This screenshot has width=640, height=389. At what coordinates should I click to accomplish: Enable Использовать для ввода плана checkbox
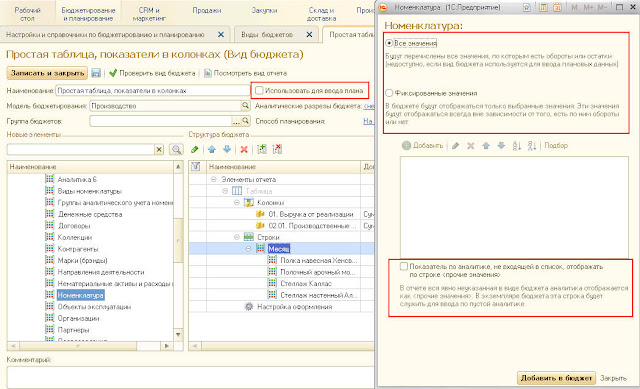[259, 91]
